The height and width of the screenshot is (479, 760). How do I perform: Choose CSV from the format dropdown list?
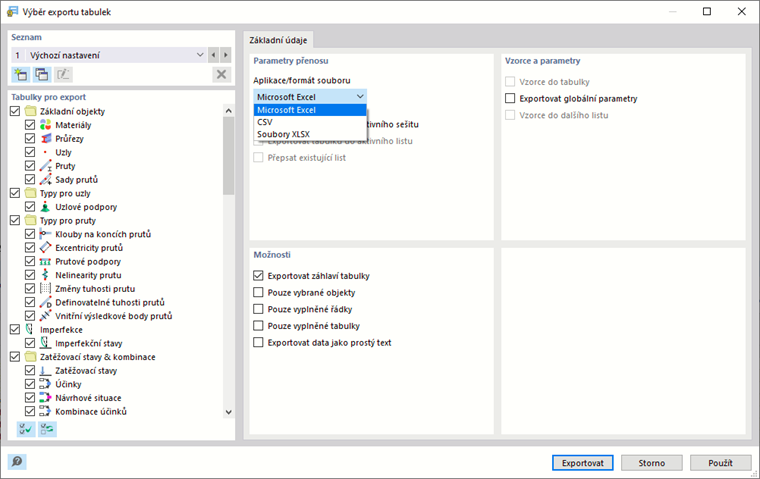(x=265, y=122)
